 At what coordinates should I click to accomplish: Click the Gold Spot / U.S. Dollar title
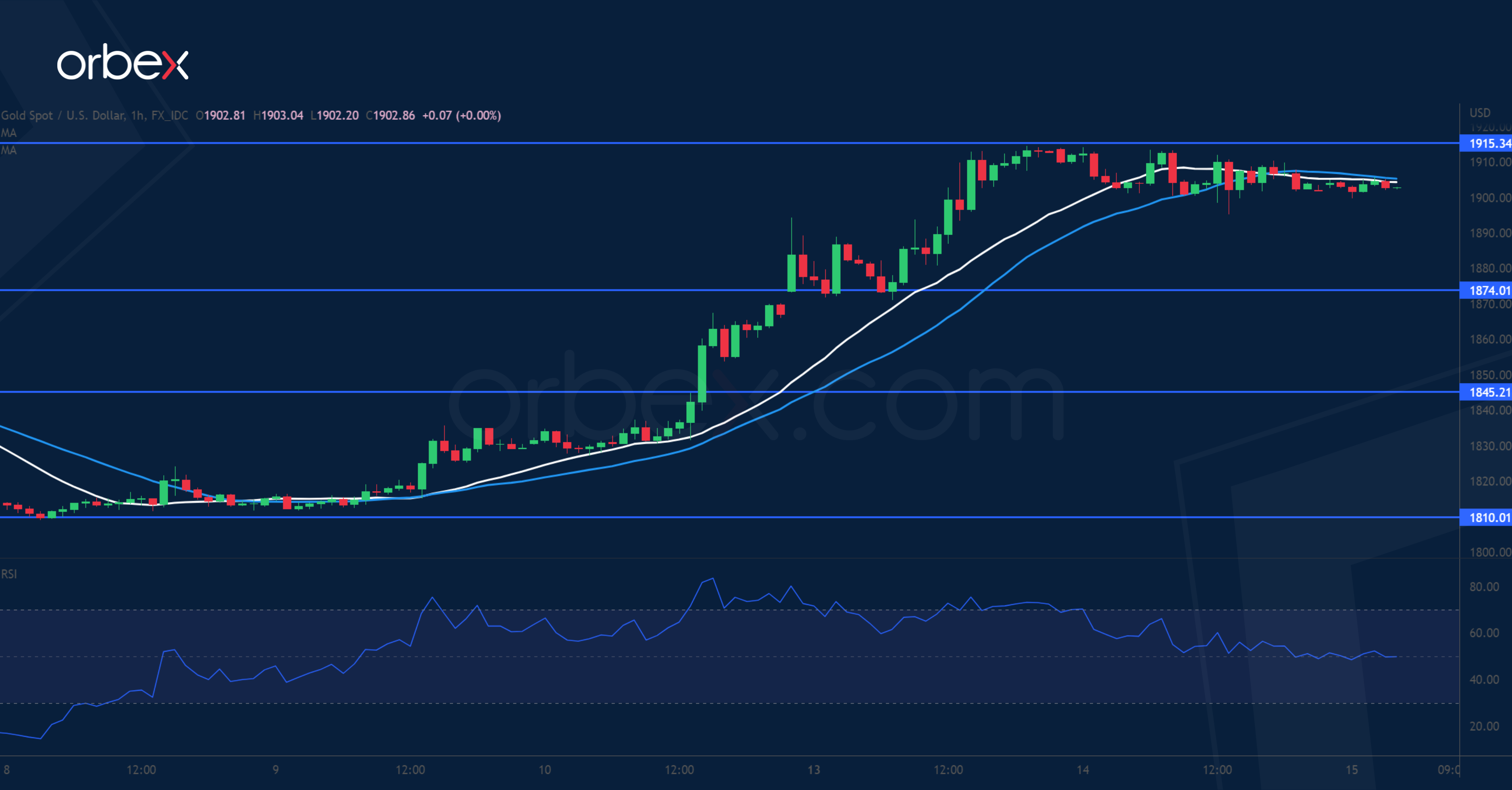63,116
